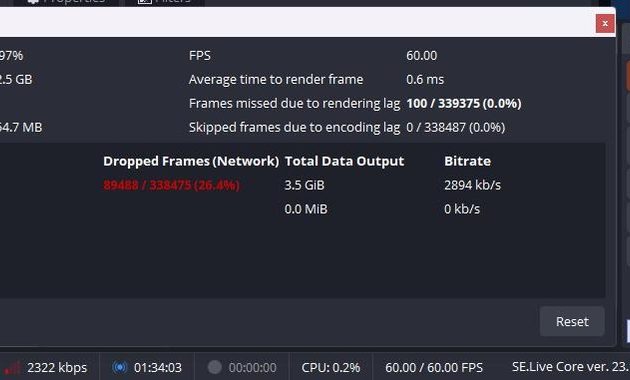Click the SE.Live Core version text
630x380 pixels.
click(x=571, y=367)
